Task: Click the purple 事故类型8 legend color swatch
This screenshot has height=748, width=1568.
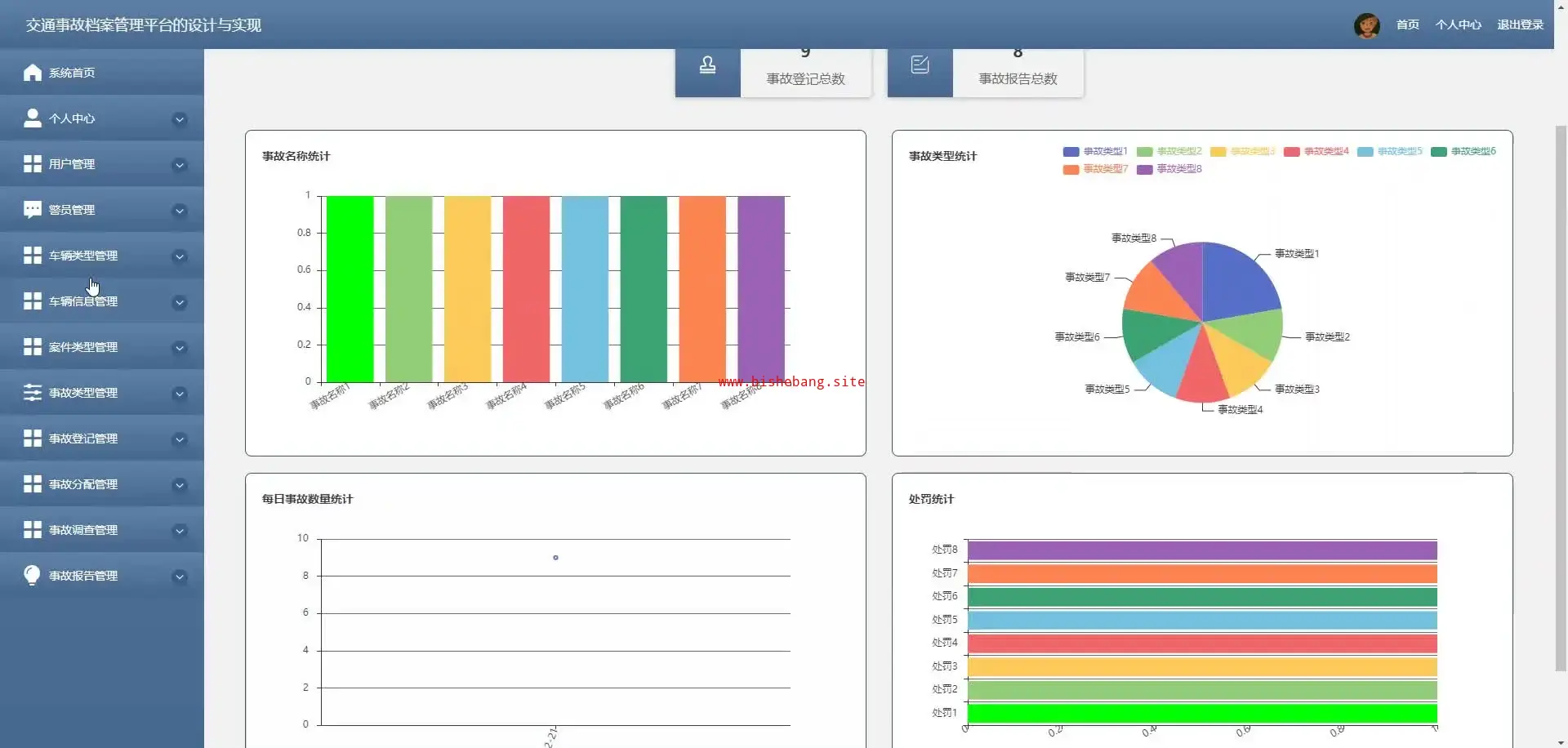Action: pyautogui.click(x=1145, y=170)
